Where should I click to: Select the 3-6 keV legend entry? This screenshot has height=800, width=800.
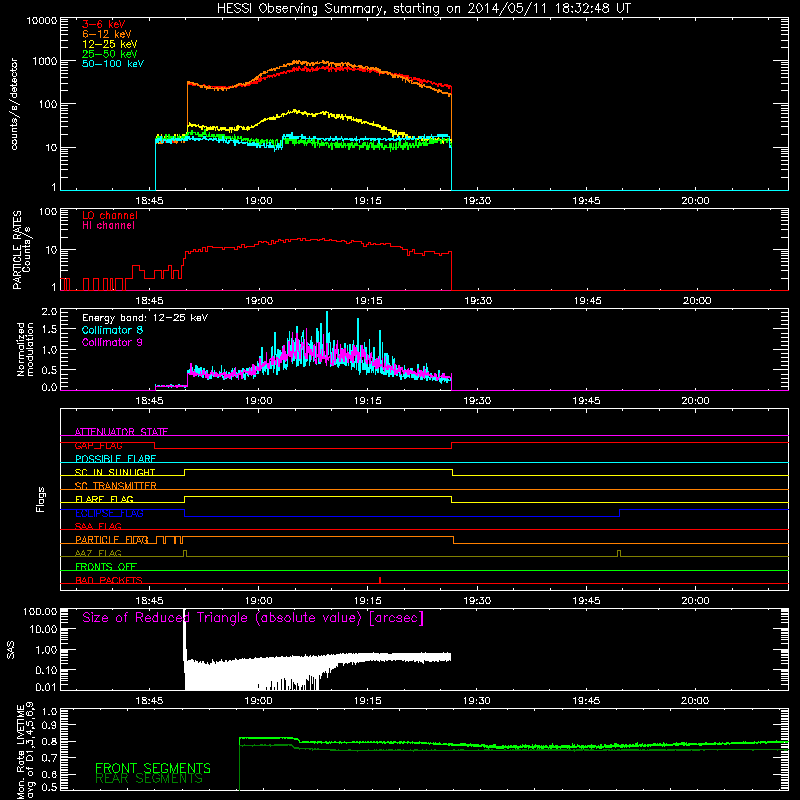[104, 24]
